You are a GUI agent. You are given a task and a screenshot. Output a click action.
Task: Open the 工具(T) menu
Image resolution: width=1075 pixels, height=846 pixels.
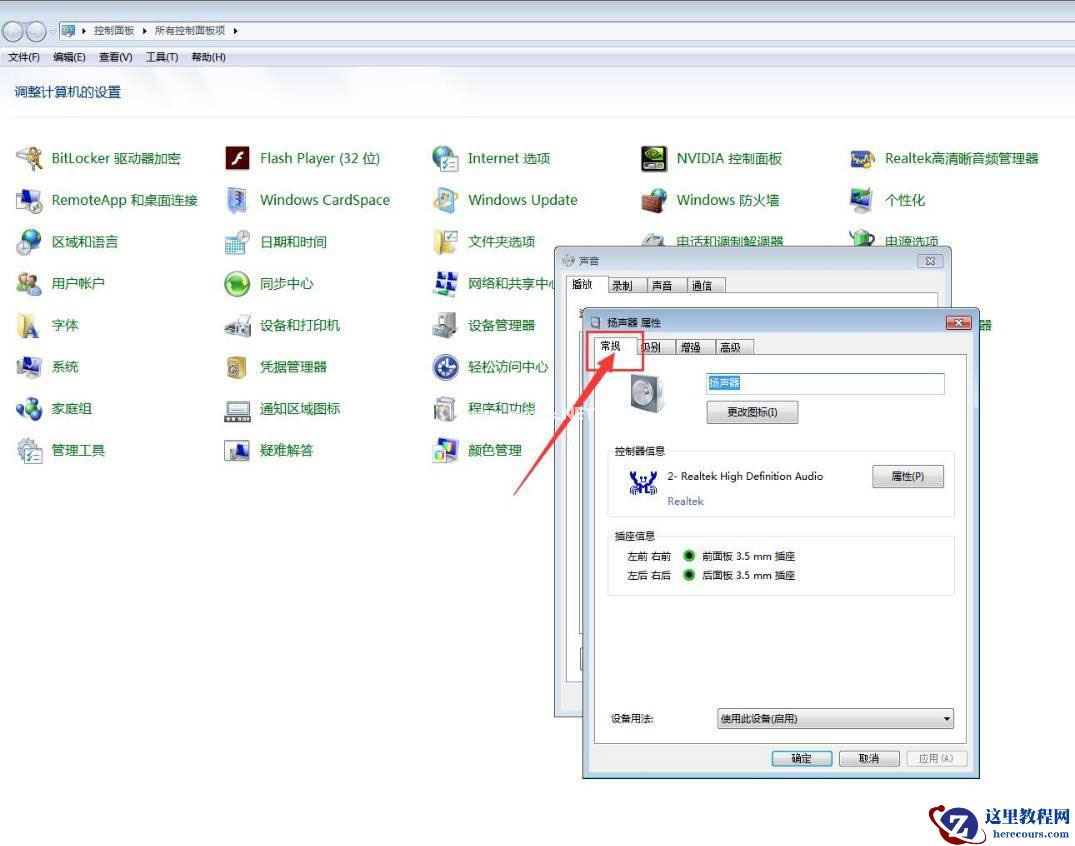(162, 57)
